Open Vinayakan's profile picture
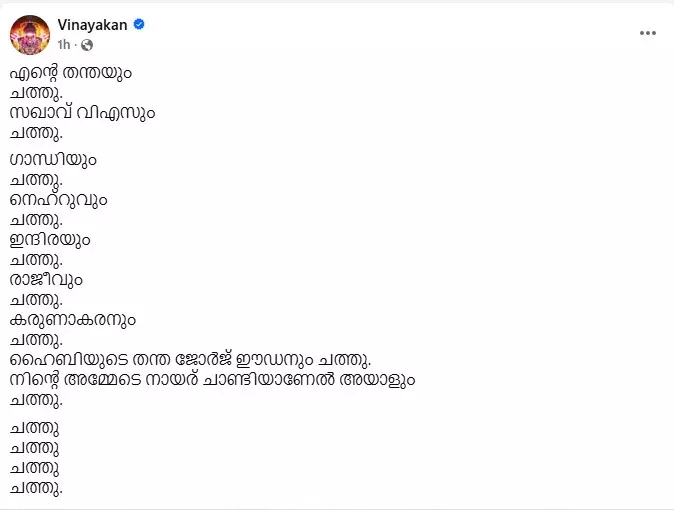Image resolution: width=674 pixels, height=510 pixels. [x=27, y=33]
